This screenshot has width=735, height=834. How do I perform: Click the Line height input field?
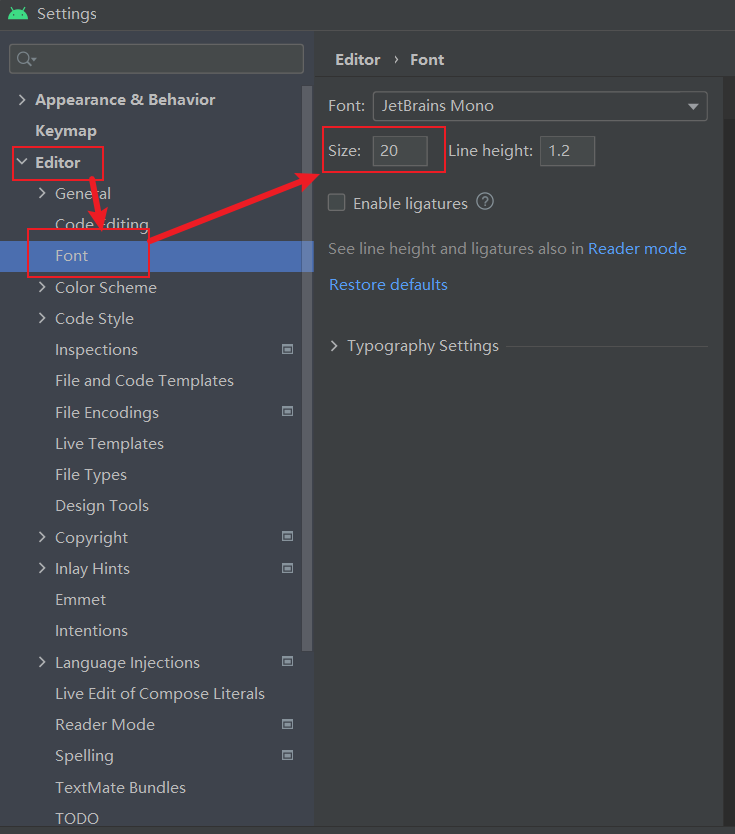pos(567,151)
